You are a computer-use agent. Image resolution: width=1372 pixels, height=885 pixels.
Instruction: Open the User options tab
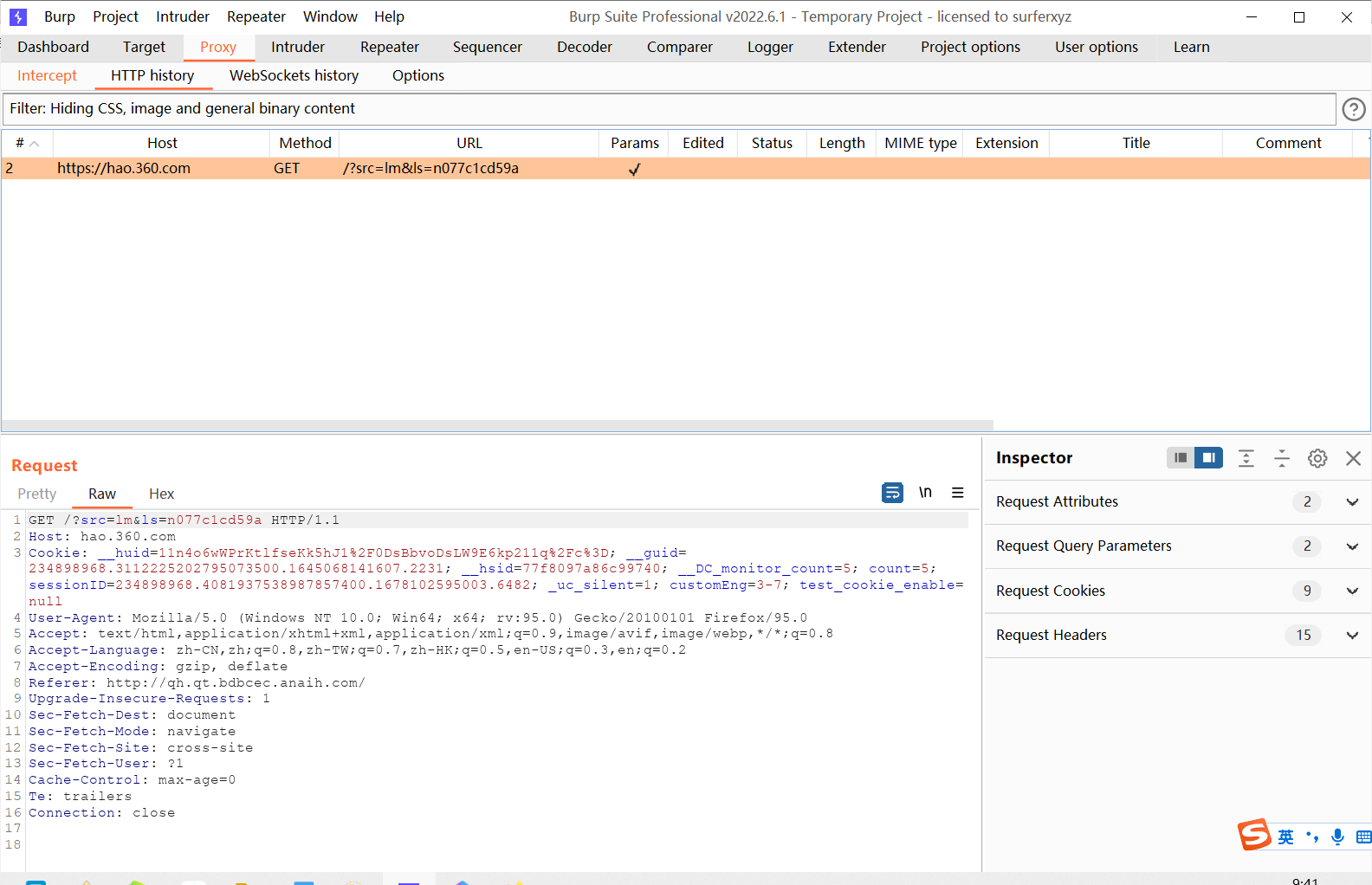(x=1097, y=48)
